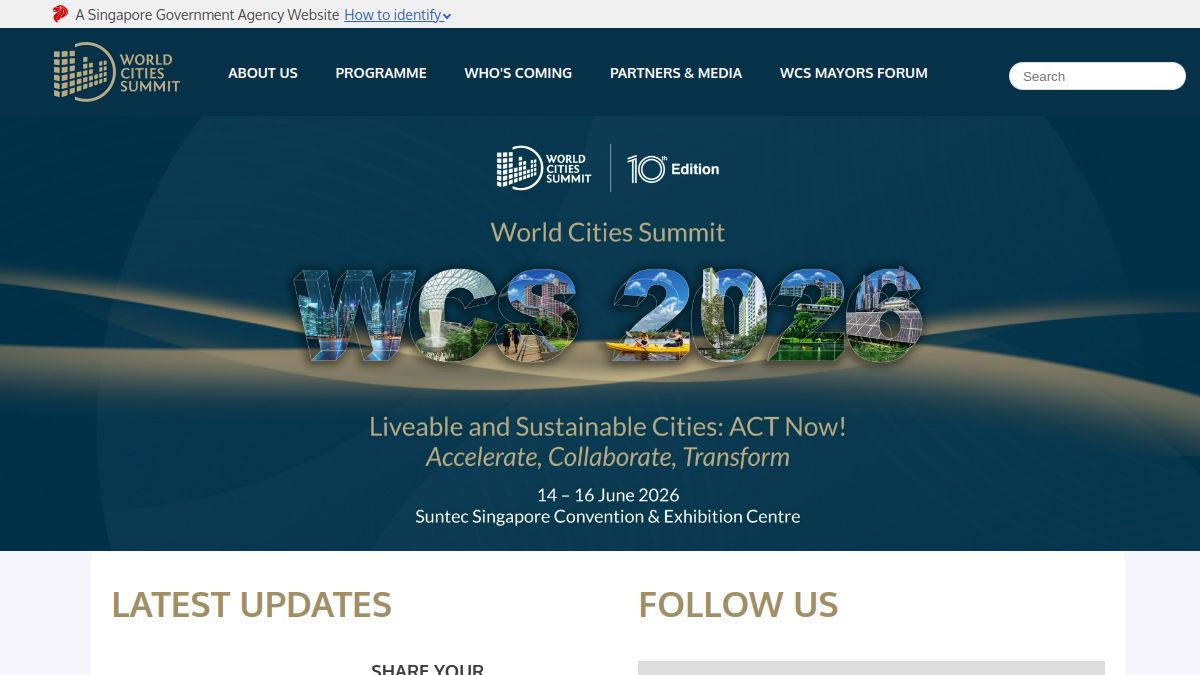Open the Partners & Media menu

pyautogui.click(x=676, y=73)
